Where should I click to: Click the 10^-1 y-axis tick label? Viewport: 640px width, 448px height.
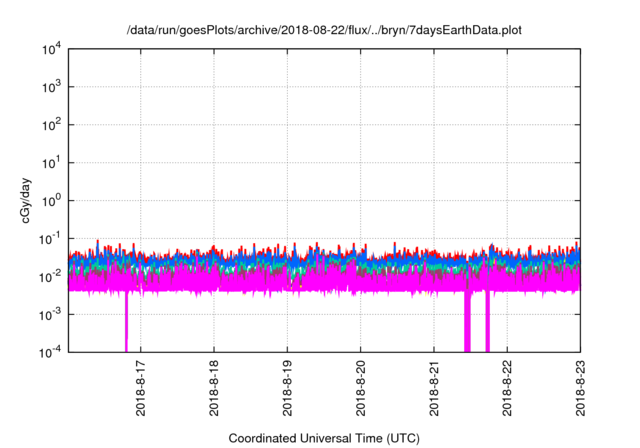[50, 238]
